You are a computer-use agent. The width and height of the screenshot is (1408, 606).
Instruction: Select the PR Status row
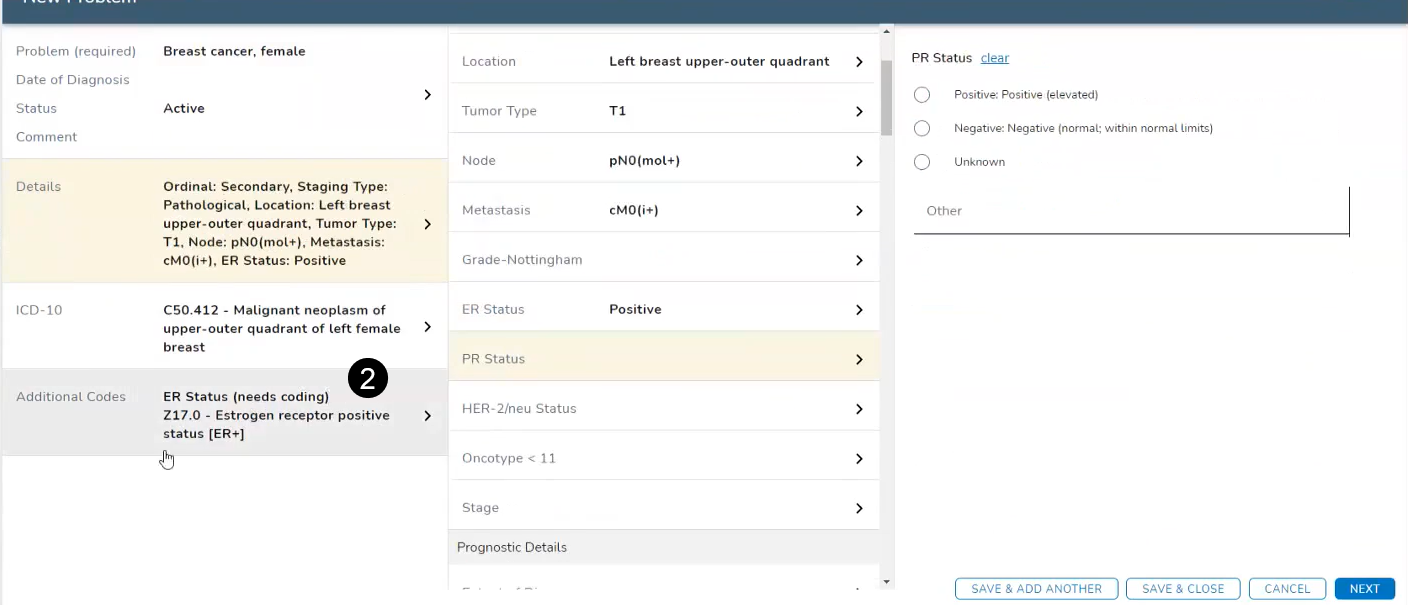coord(662,359)
